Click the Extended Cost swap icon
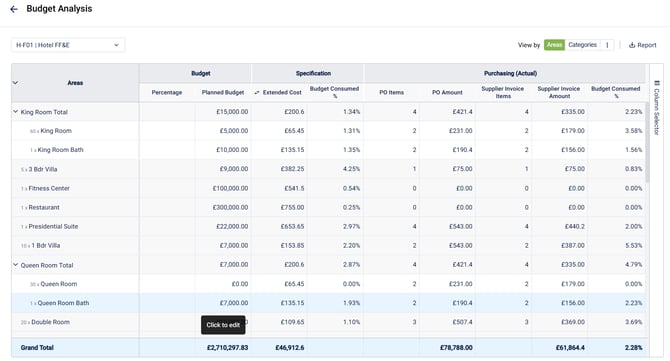670x361 pixels. [256, 92]
